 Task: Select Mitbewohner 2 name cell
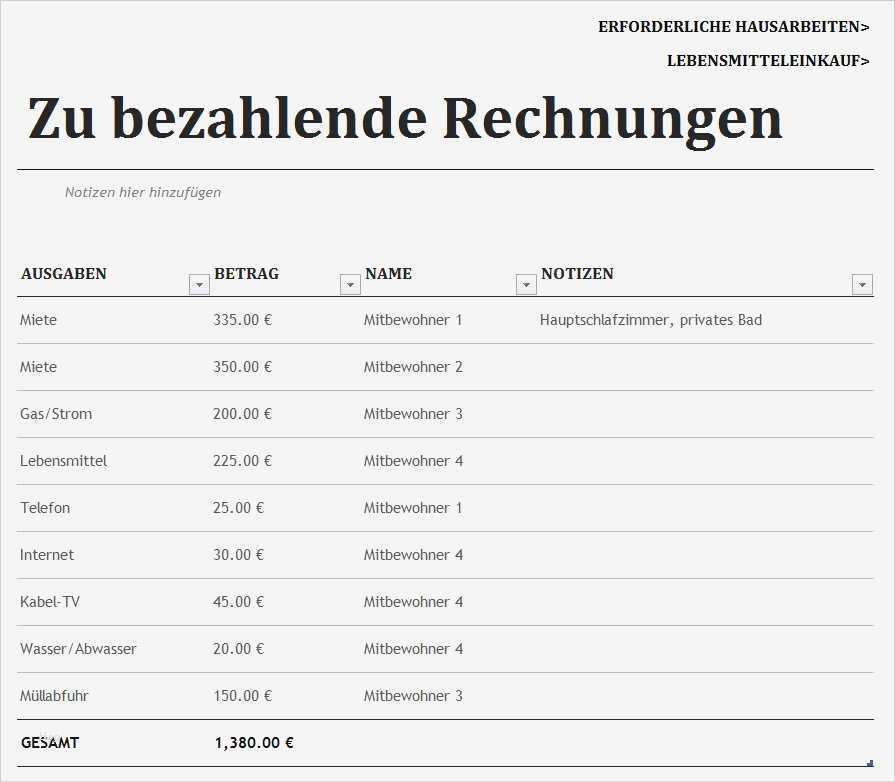[413, 366]
